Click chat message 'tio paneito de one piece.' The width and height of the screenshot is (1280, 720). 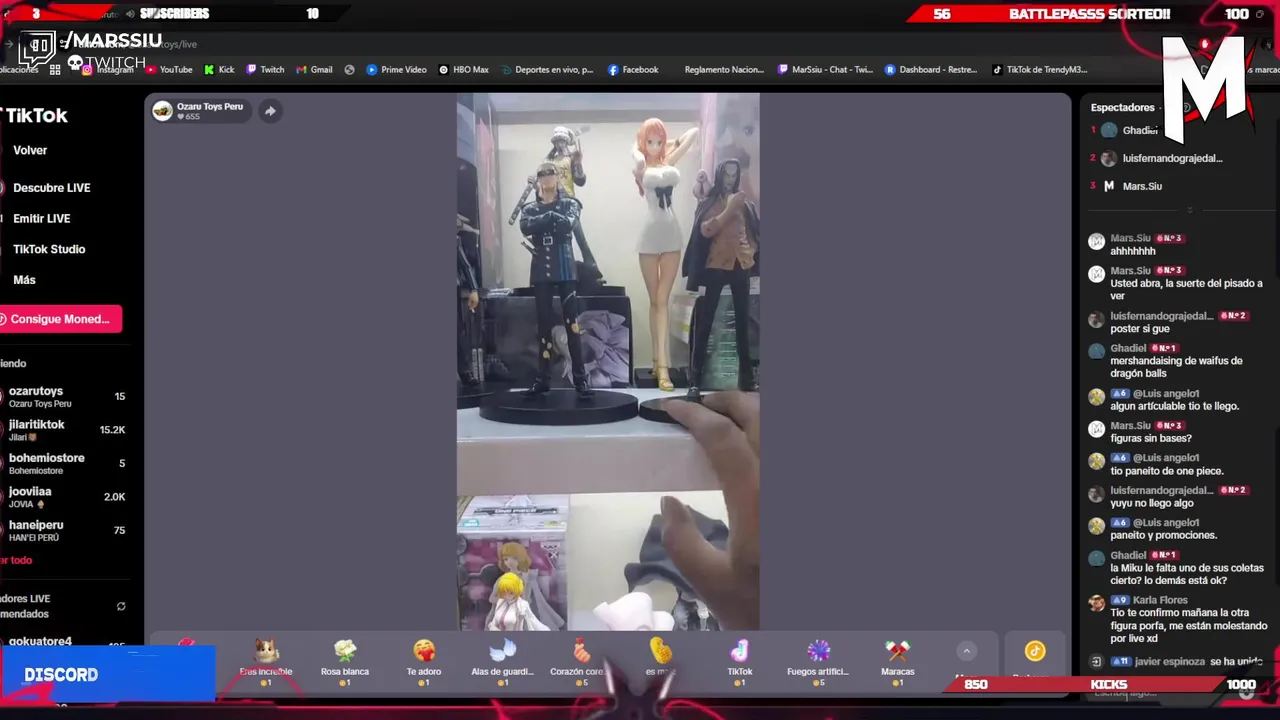coord(1167,471)
